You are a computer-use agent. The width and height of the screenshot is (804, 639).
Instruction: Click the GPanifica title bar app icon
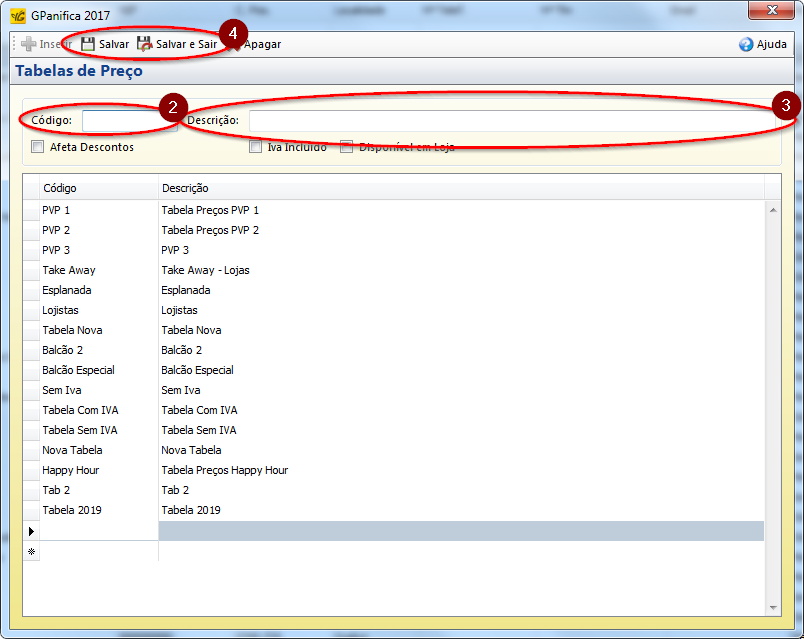click(18, 15)
